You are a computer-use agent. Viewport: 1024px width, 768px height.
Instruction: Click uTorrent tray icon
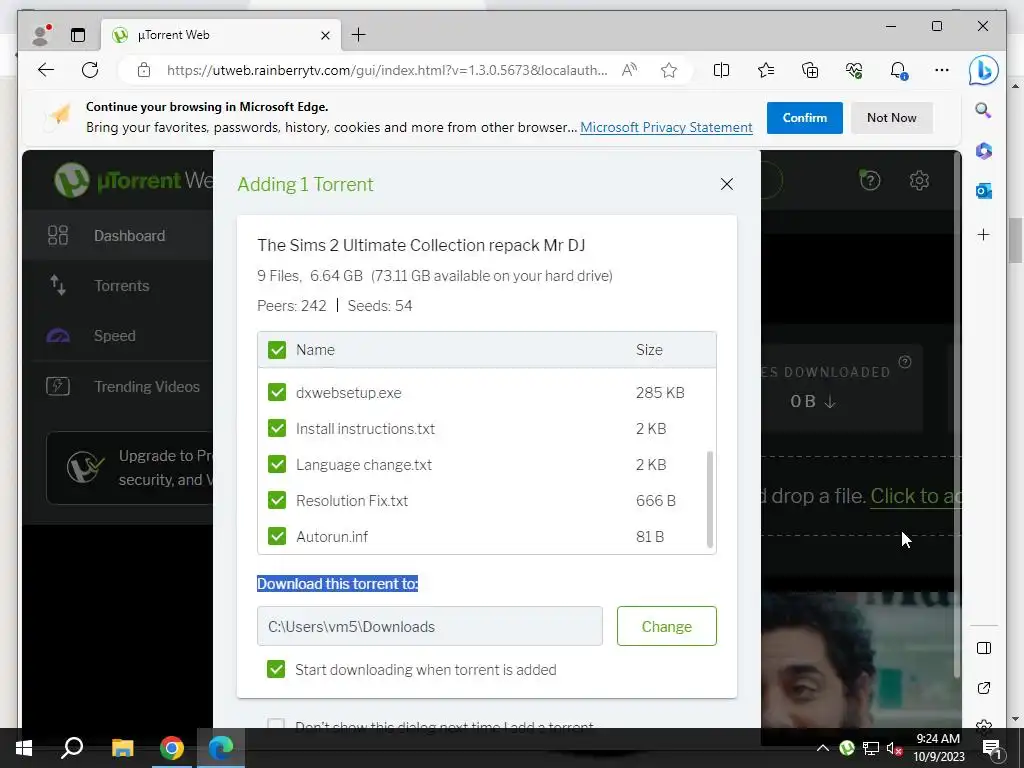(847, 748)
